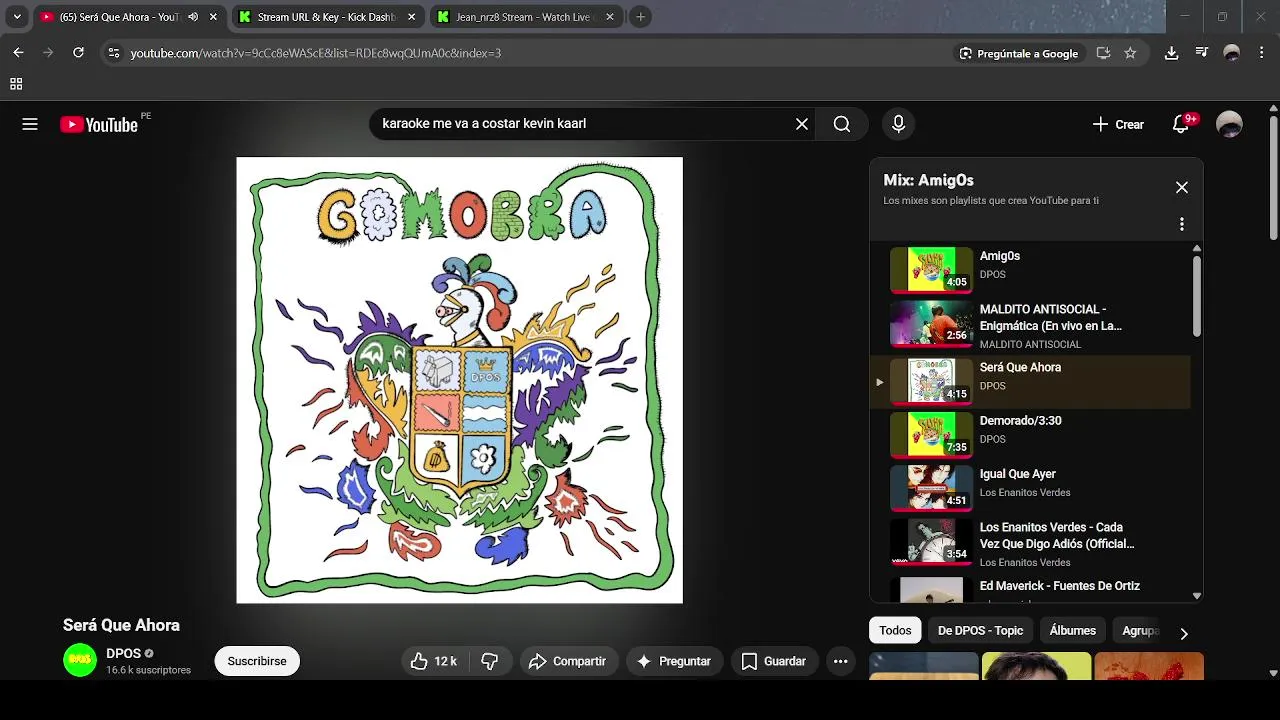Open the browser downloads icon
1280x720 pixels.
pos(1171,53)
